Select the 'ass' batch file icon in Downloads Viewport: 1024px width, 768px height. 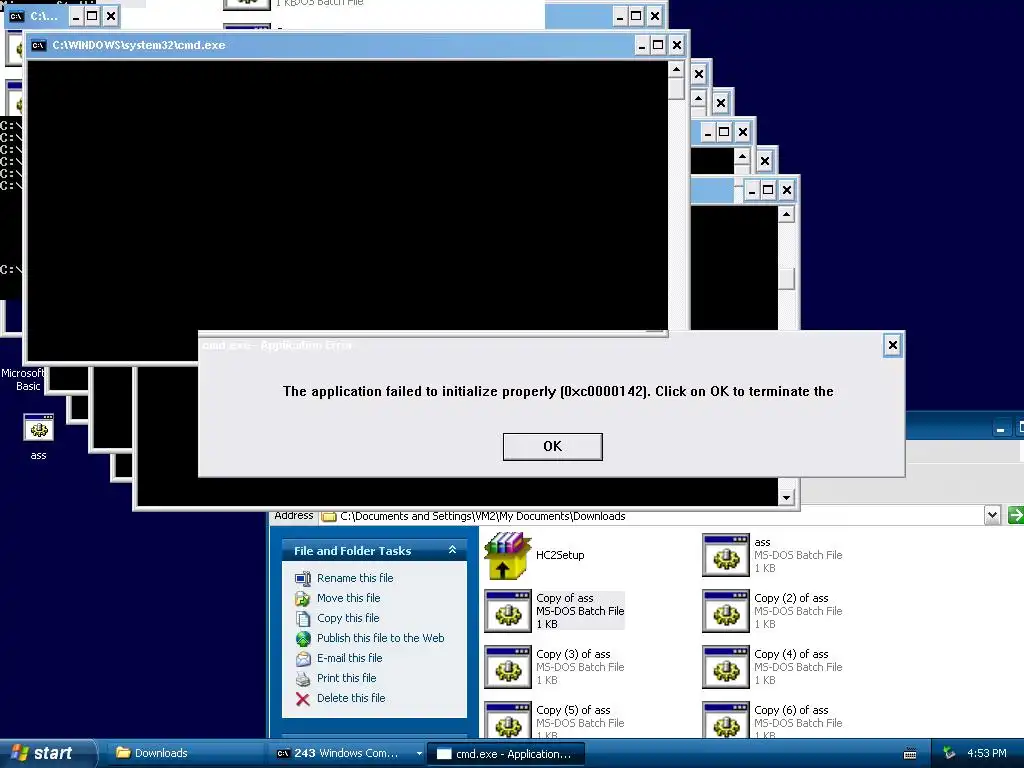pyautogui.click(x=726, y=556)
